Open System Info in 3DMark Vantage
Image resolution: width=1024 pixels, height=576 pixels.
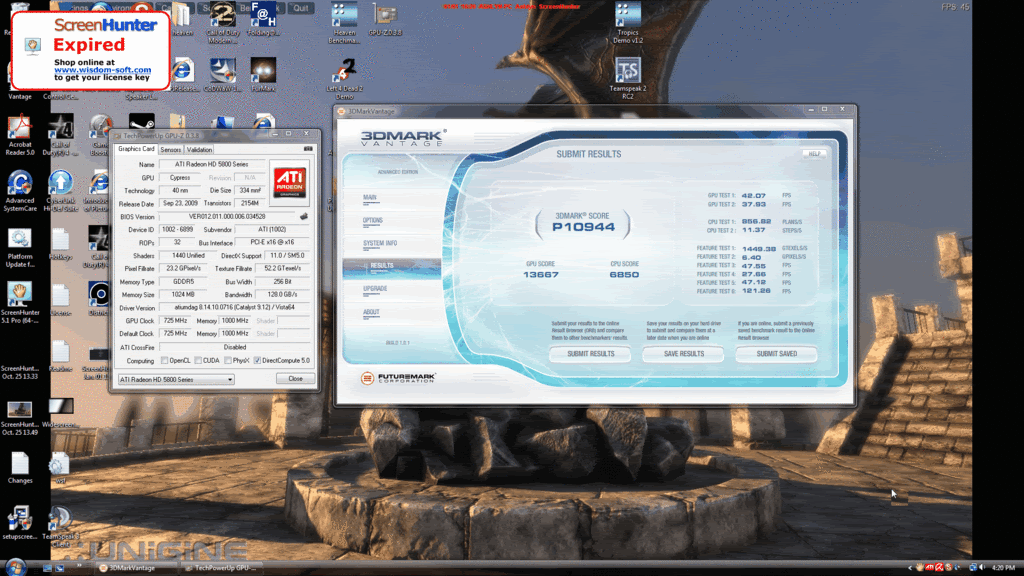(380, 244)
